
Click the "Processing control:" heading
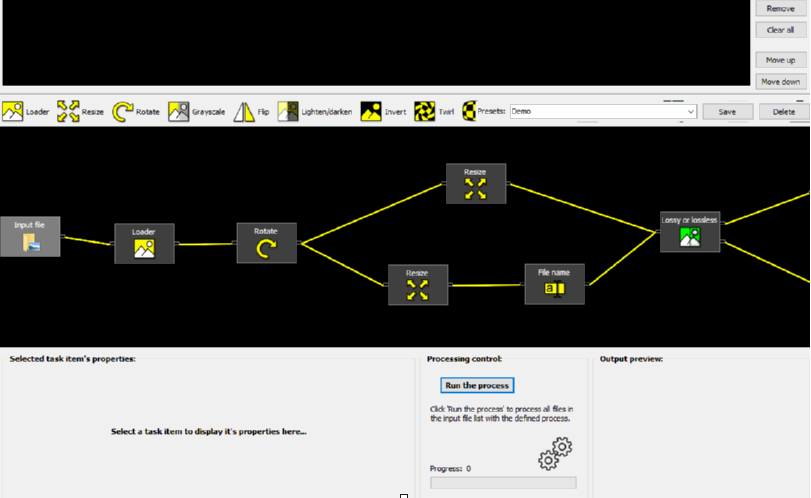464,359
